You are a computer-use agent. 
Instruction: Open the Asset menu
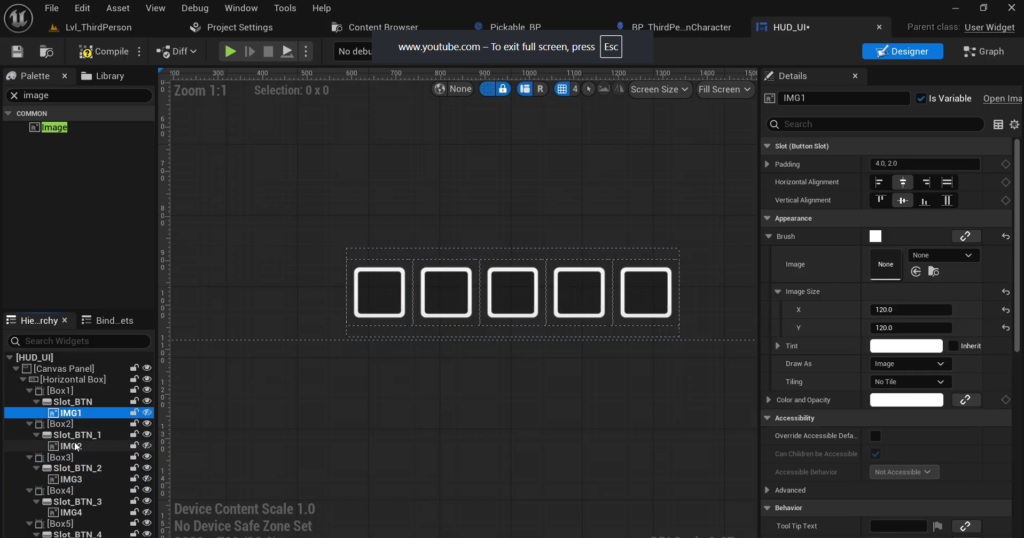pos(118,8)
